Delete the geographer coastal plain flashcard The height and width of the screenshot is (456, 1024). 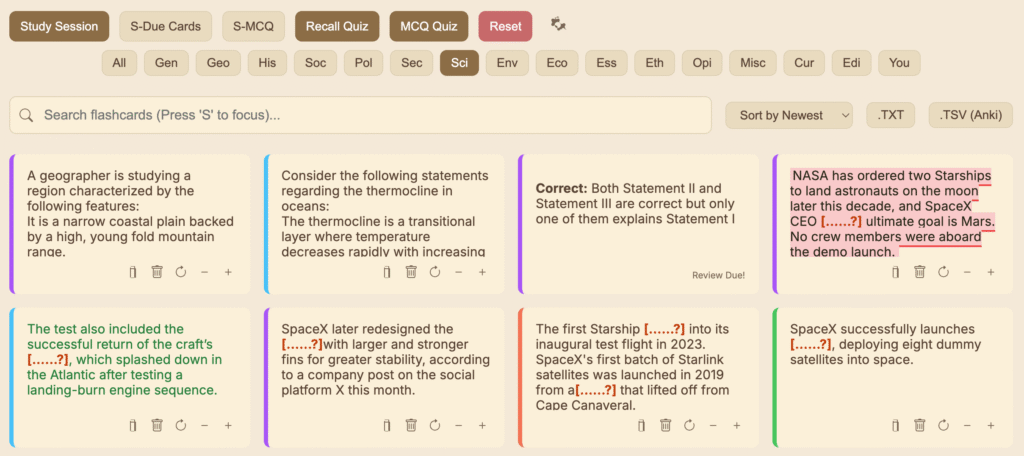click(x=157, y=272)
